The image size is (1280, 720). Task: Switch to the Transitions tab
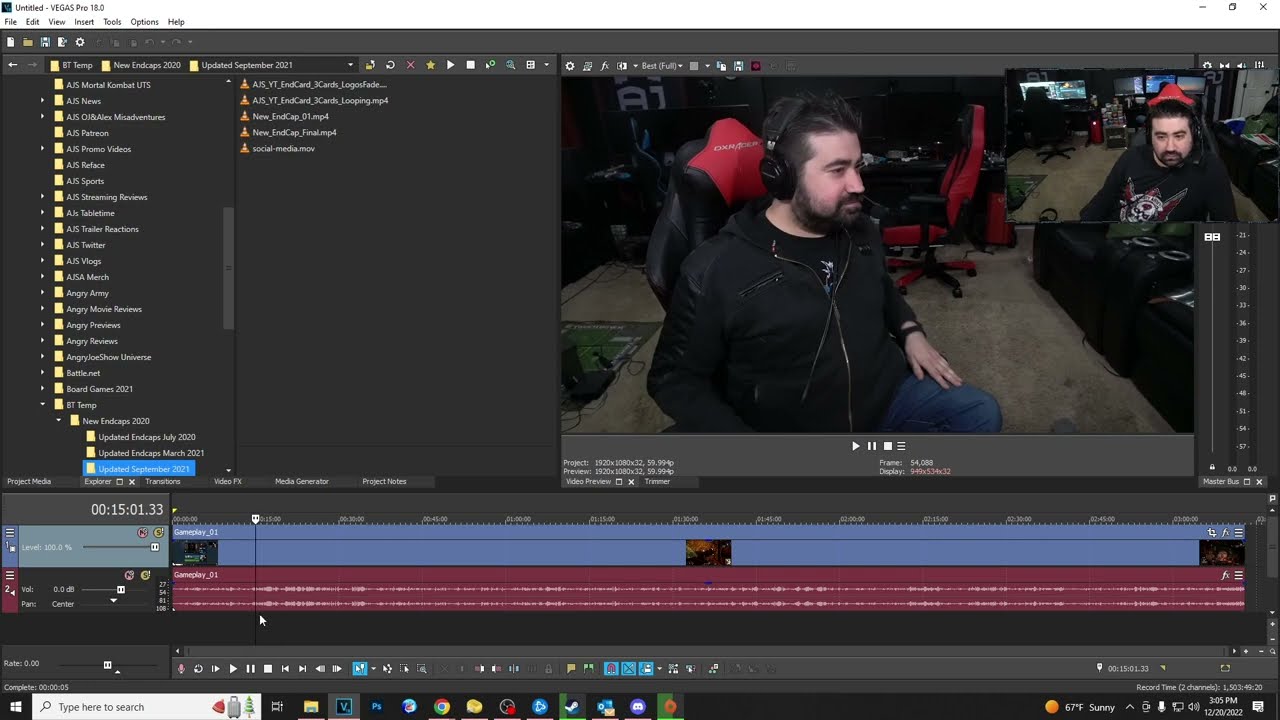click(x=163, y=482)
